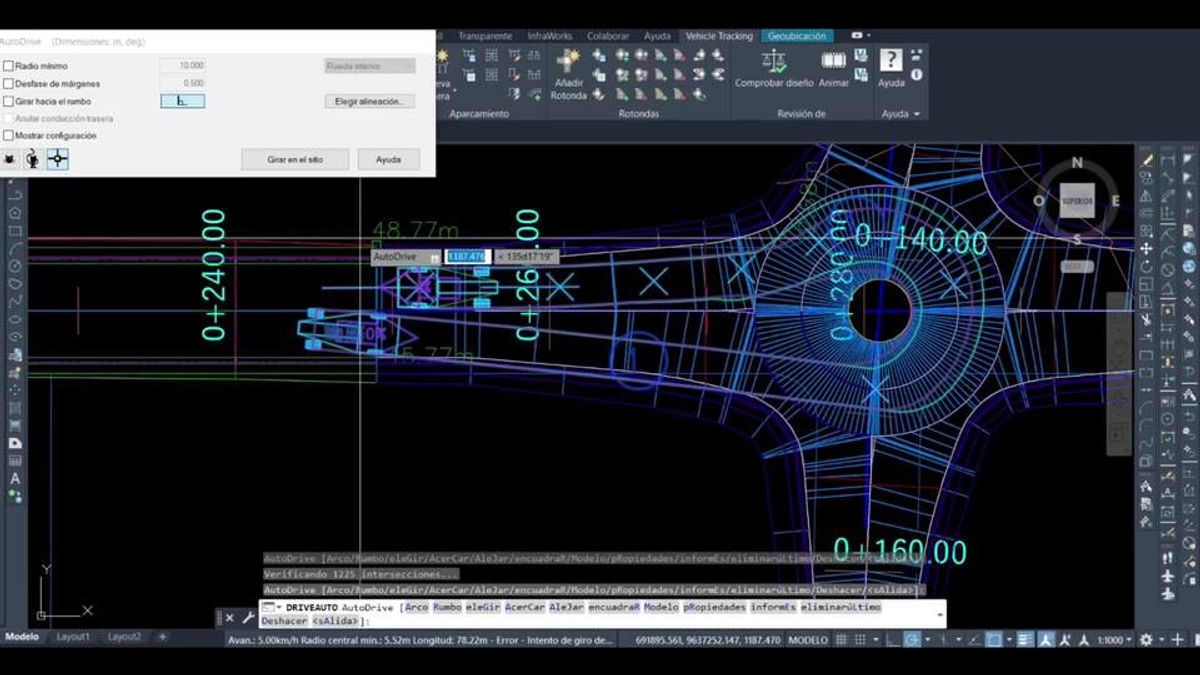Click the settings gear icon in status bar

coord(1146,640)
